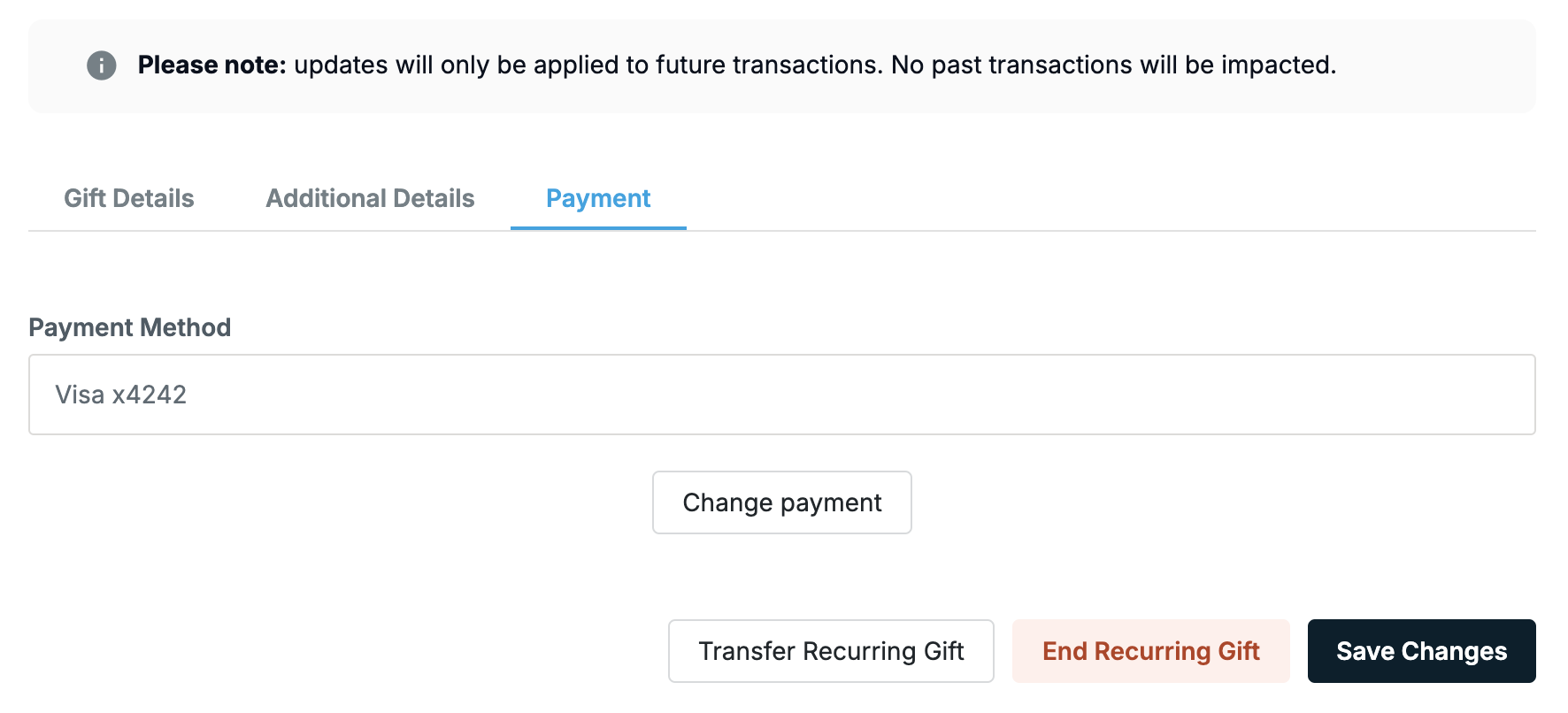The width and height of the screenshot is (1568, 713).
Task: Click the blue highlighted Payment tab label
Action: [x=598, y=198]
